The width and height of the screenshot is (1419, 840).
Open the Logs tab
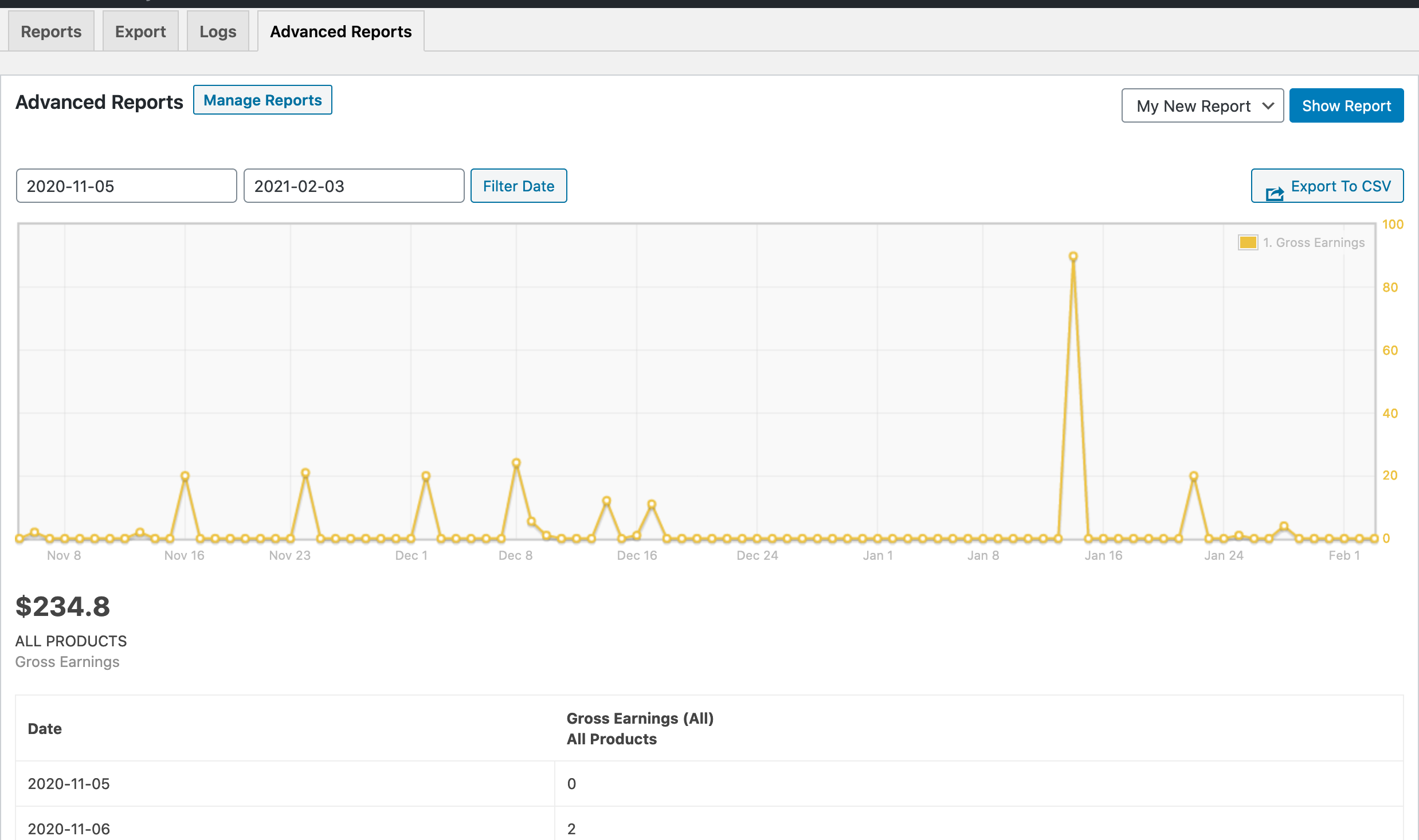click(x=218, y=32)
